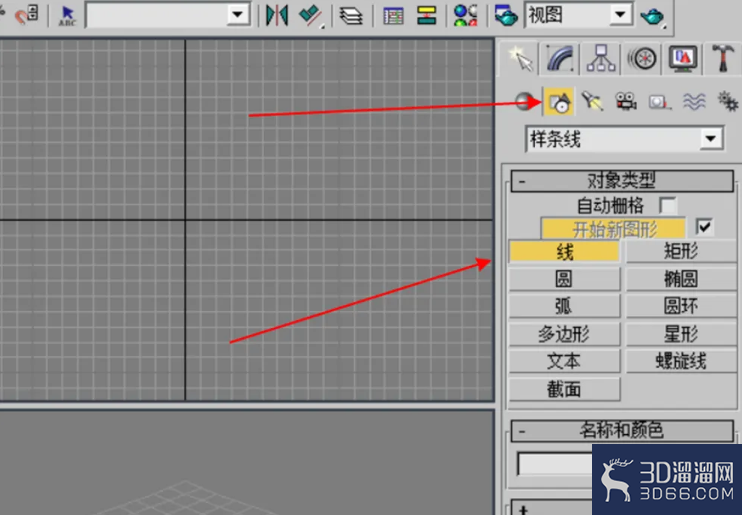This screenshot has height=515, width=742.
Task: Select the 圆 shape button
Action: 564,279
